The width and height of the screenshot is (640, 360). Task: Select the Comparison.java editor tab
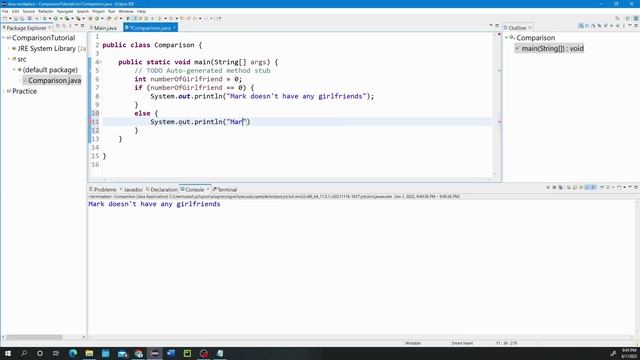[x=149, y=28]
